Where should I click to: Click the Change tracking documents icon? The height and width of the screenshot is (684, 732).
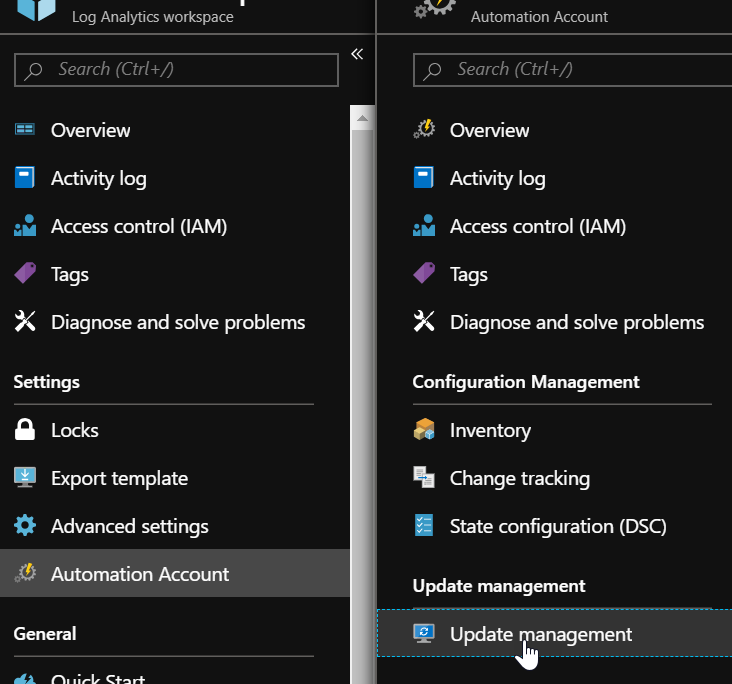pos(424,477)
